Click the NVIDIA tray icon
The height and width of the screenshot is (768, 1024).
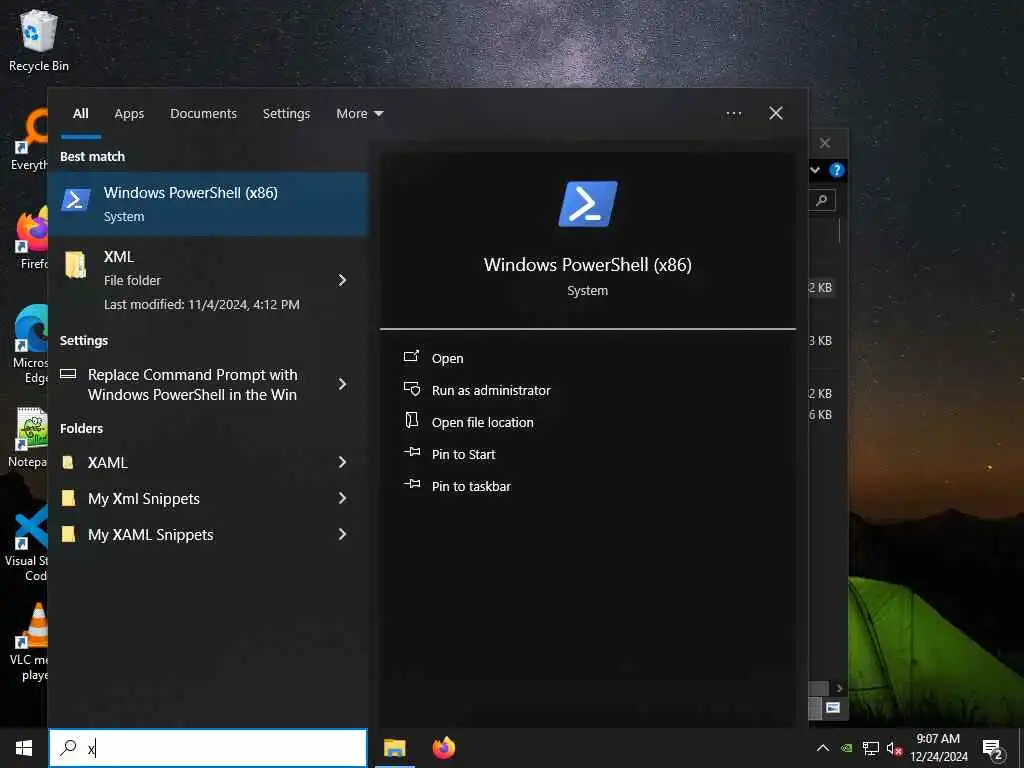point(846,748)
